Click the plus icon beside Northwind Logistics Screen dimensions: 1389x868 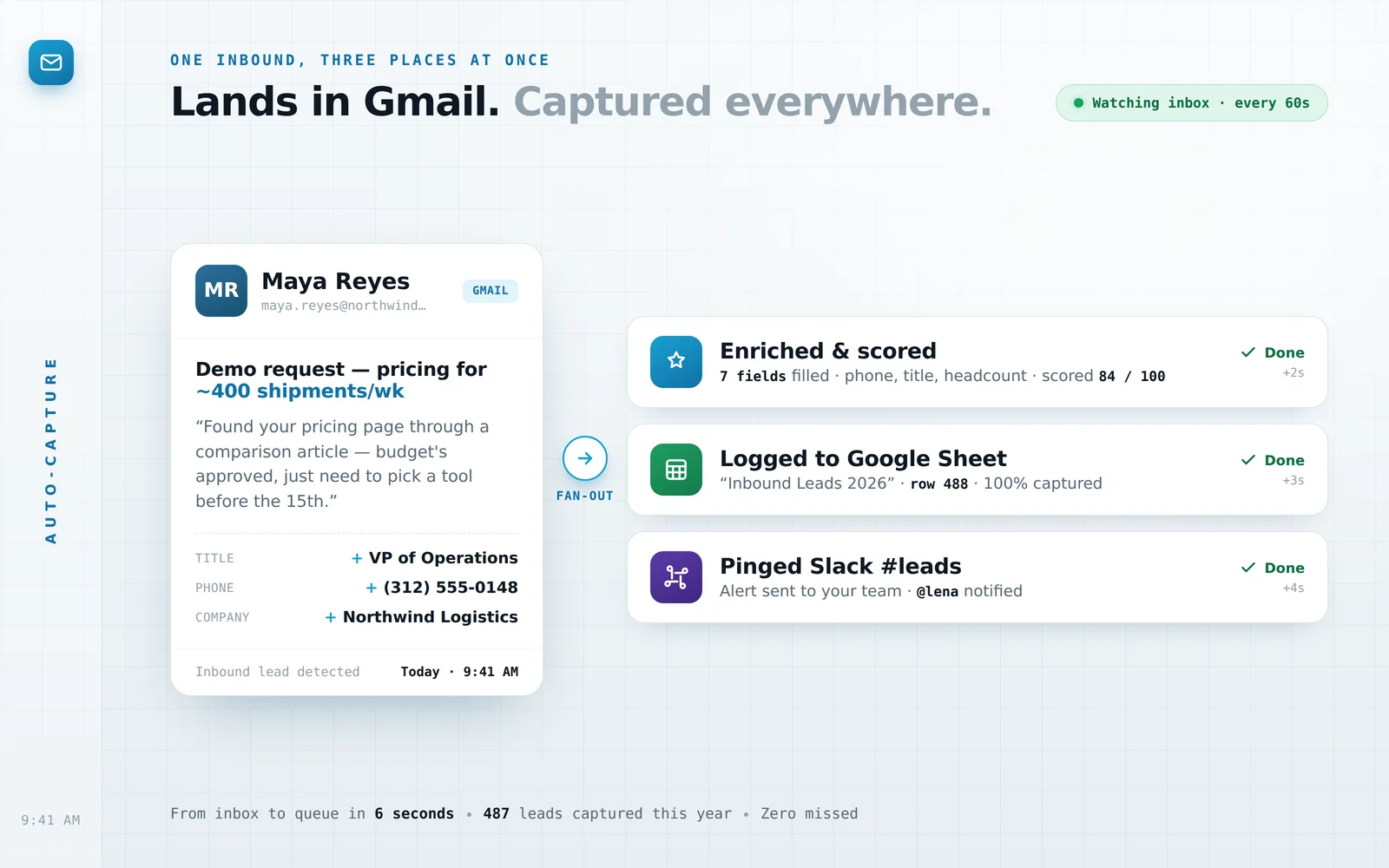point(331,617)
